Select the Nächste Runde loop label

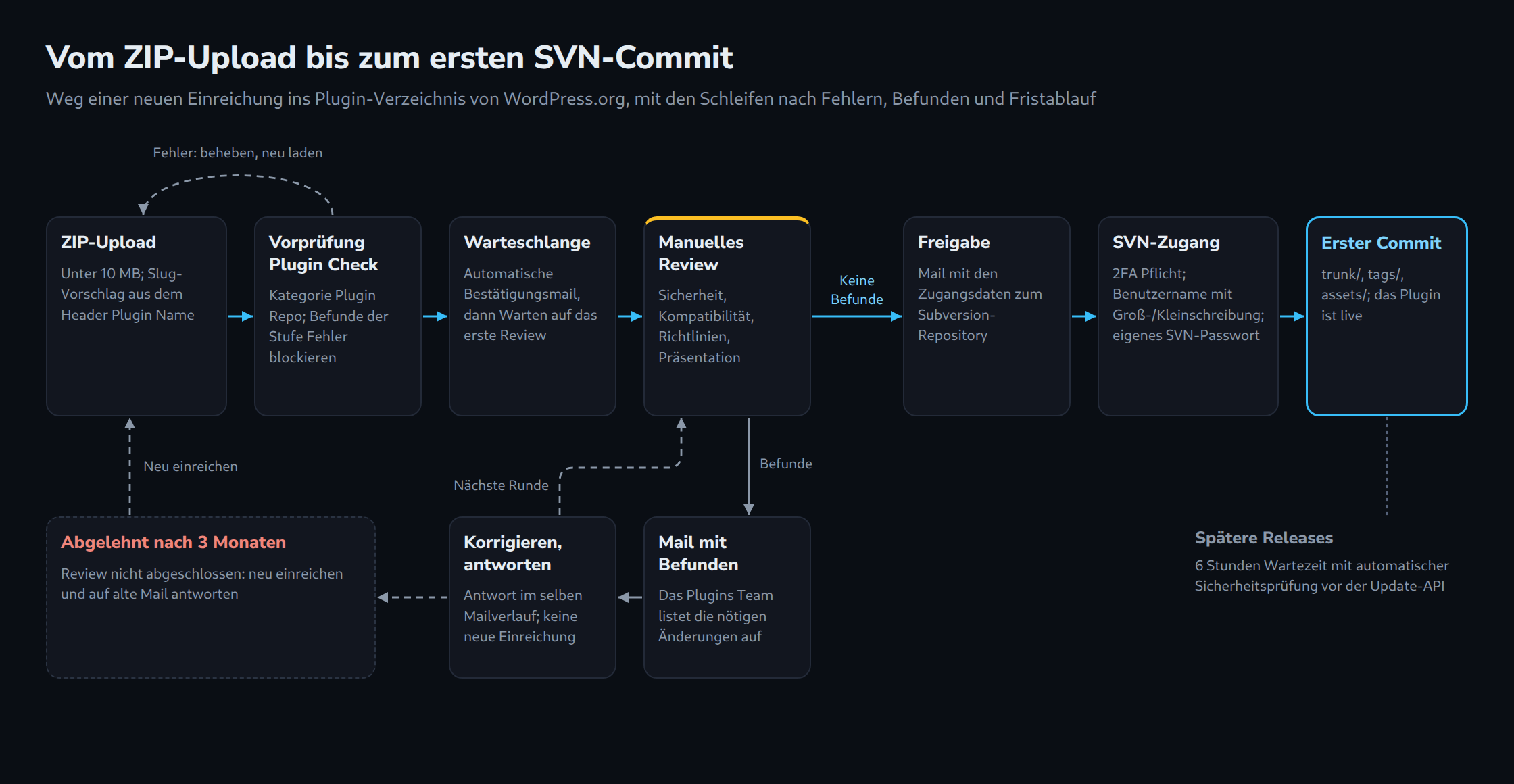501,485
